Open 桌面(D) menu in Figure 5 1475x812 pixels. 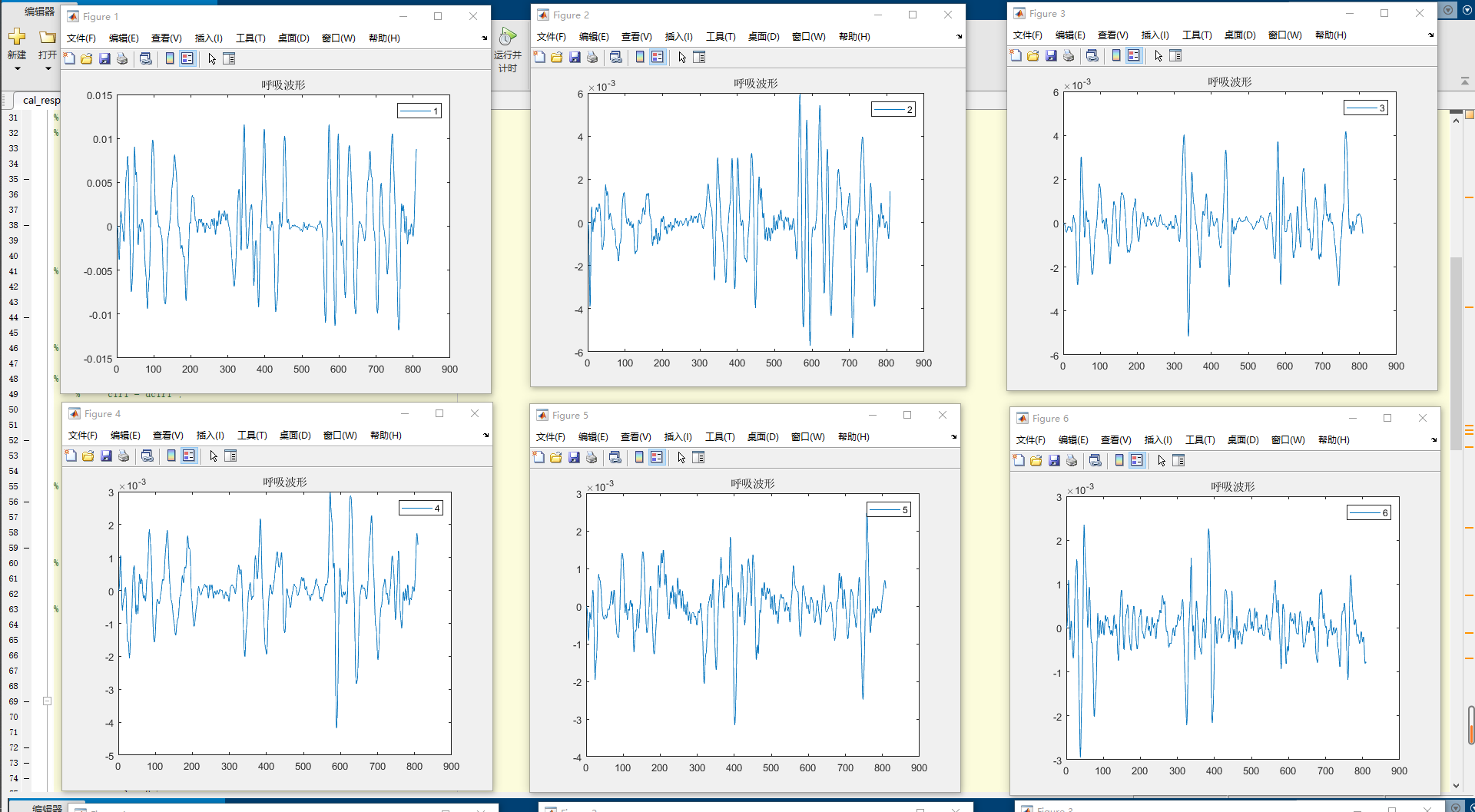coord(763,436)
